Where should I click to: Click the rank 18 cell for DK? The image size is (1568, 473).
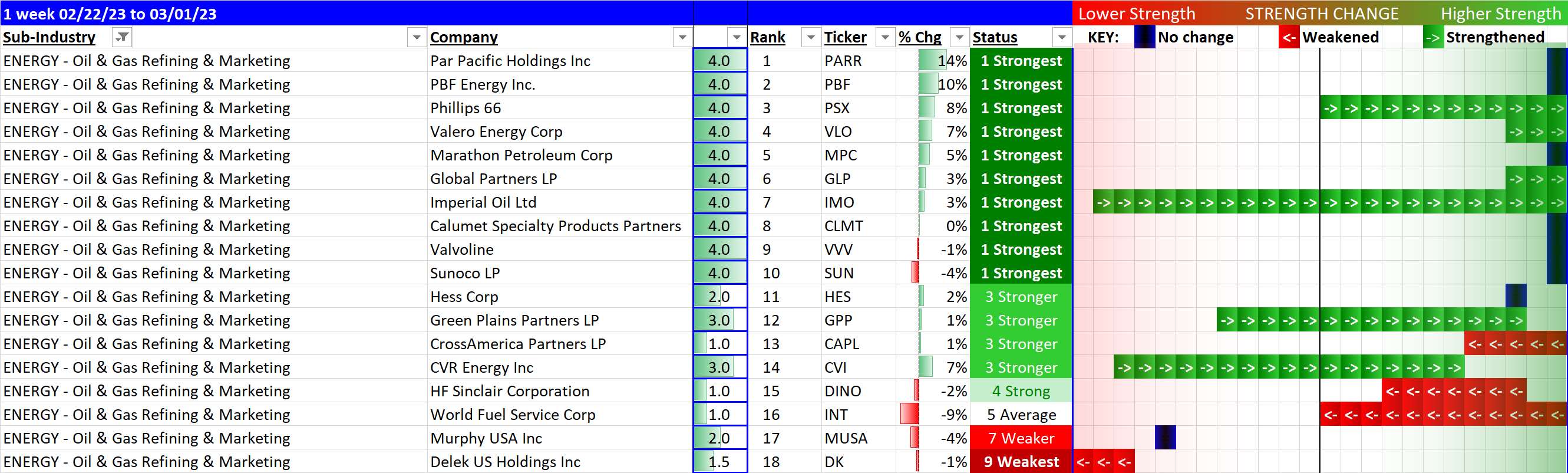pos(784,461)
